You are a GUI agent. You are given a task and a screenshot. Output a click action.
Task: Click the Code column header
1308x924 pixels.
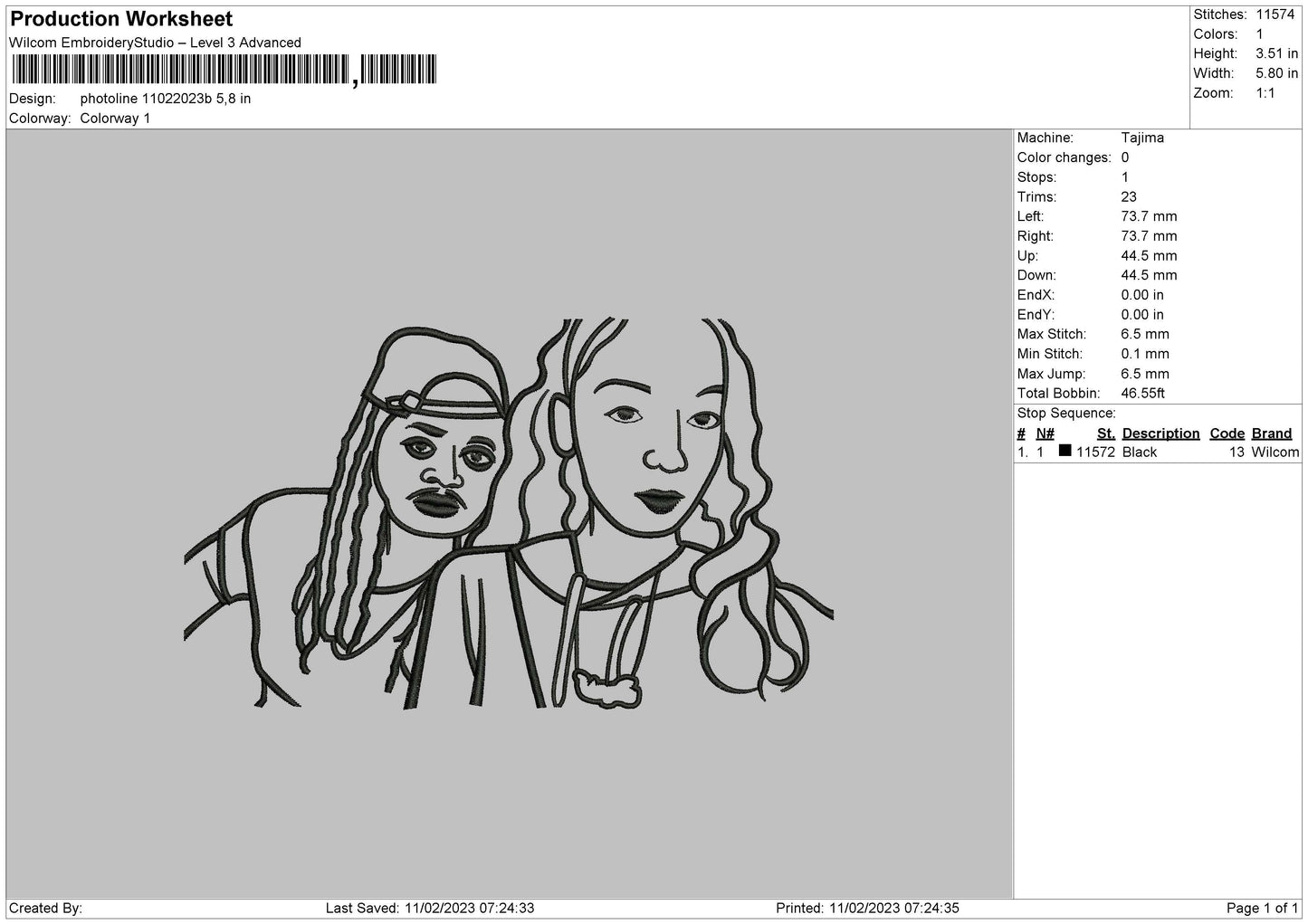pos(1227,433)
